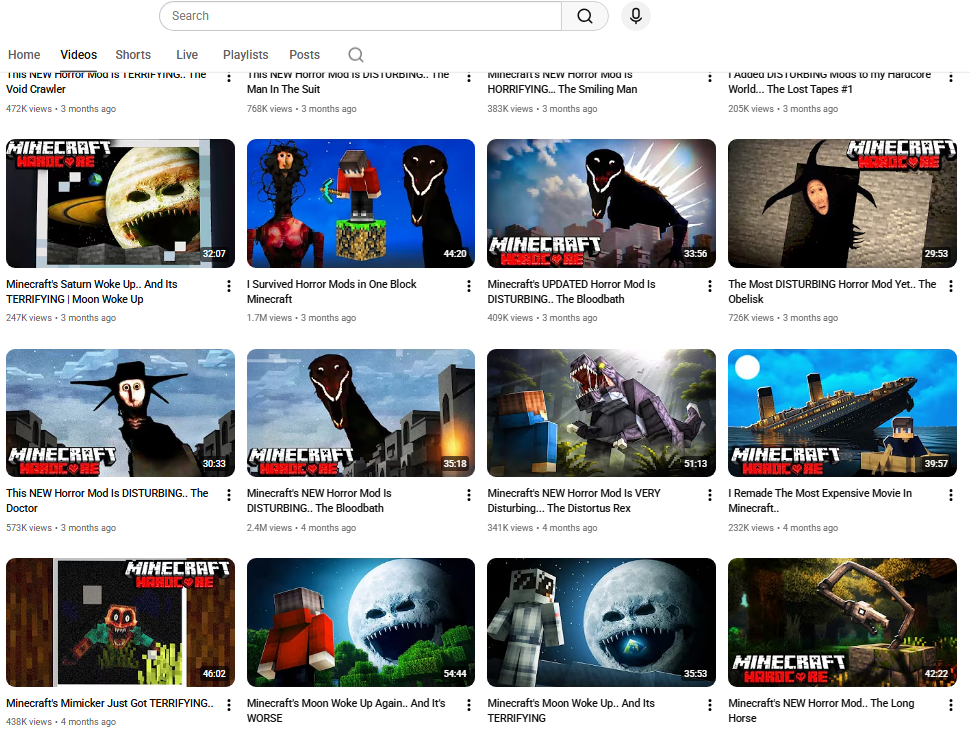
Task: Click title 'I Remade The Most Expensive Movie In Minecraft'
Action: coord(820,501)
